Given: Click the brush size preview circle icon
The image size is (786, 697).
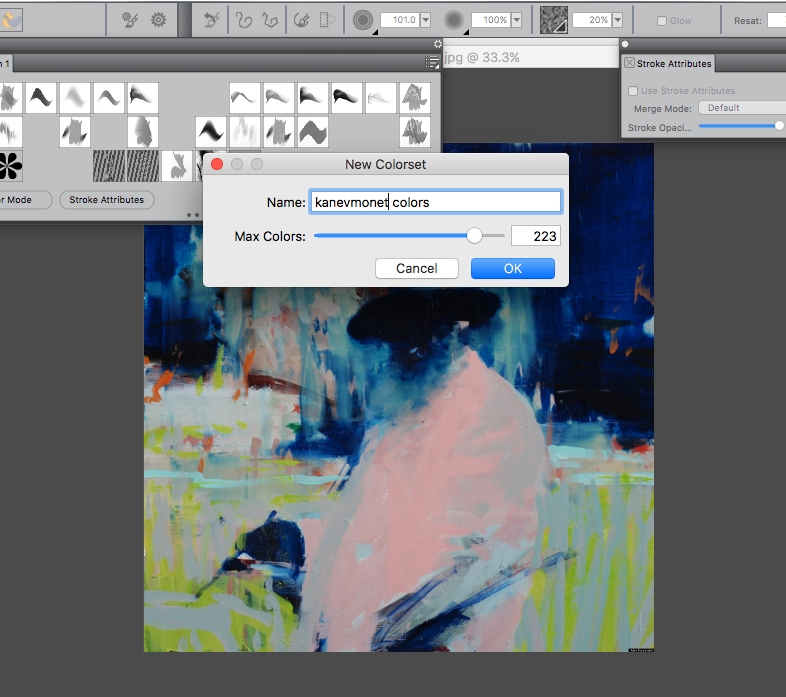Looking at the screenshot, I should 363,20.
